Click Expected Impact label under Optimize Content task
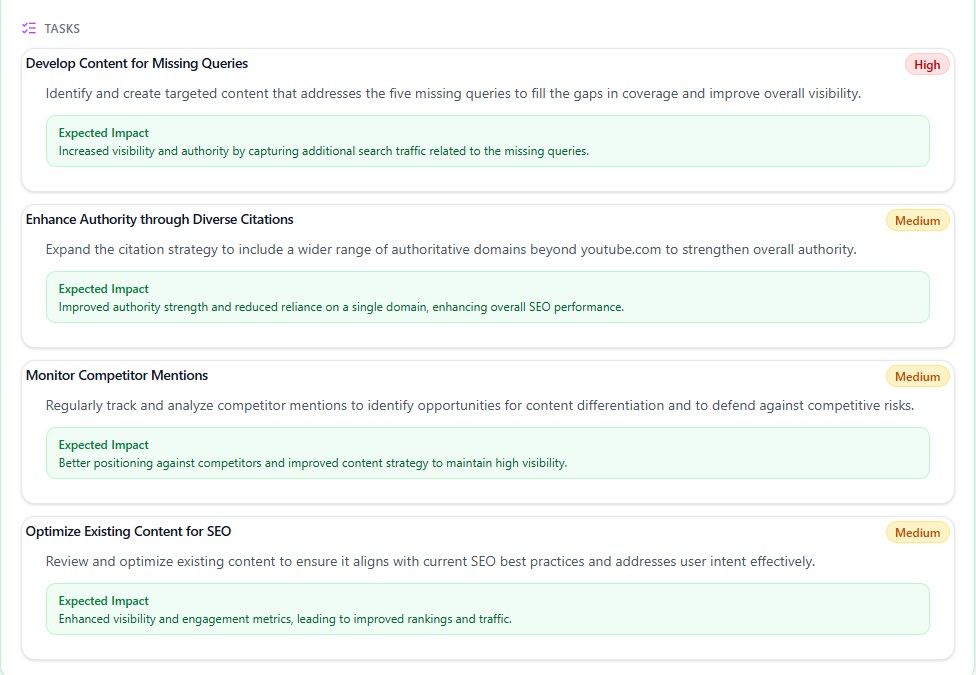The image size is (976, 675). click(x=103, y=601)
